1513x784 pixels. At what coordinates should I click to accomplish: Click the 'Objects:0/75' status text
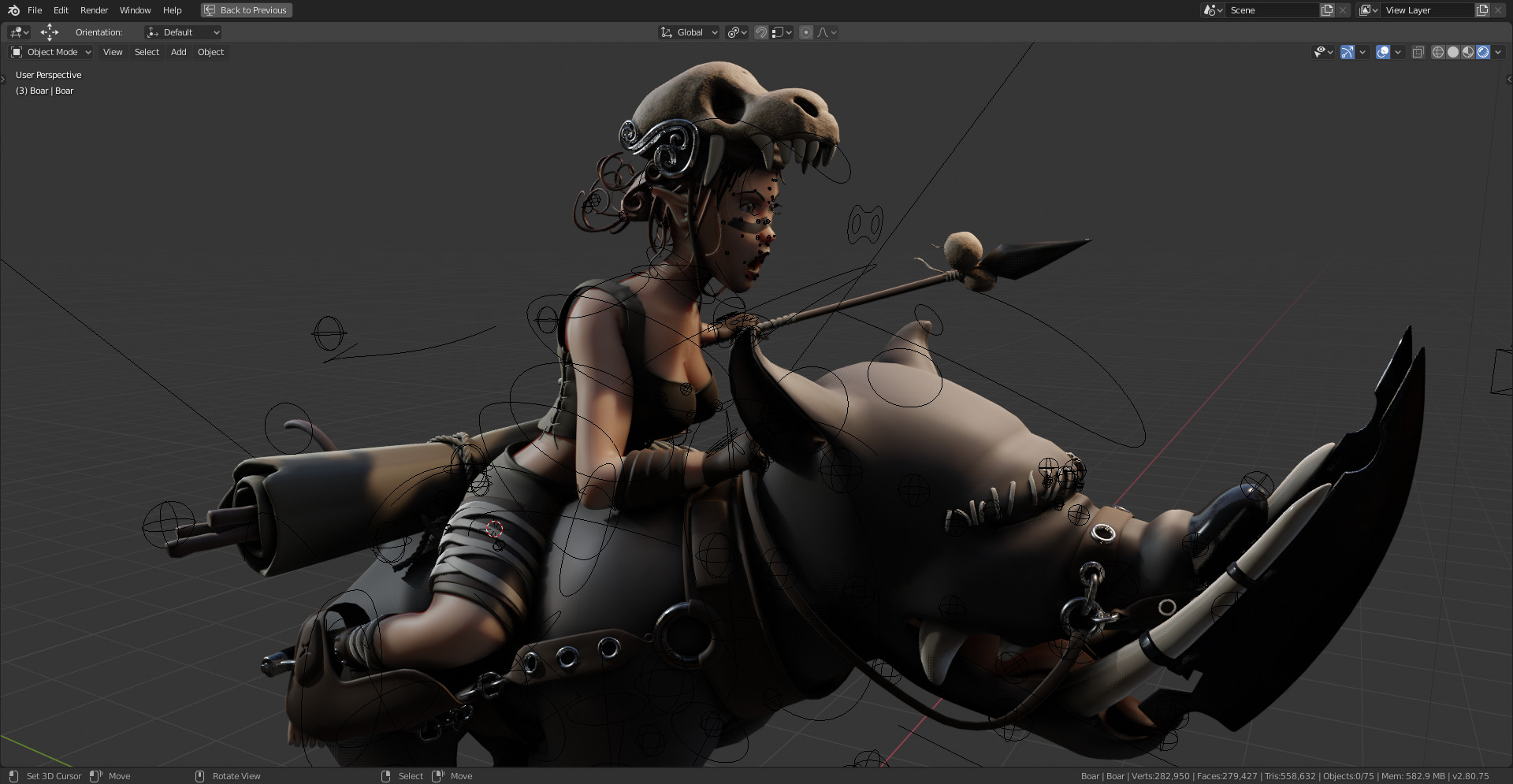click(1348, 776)
